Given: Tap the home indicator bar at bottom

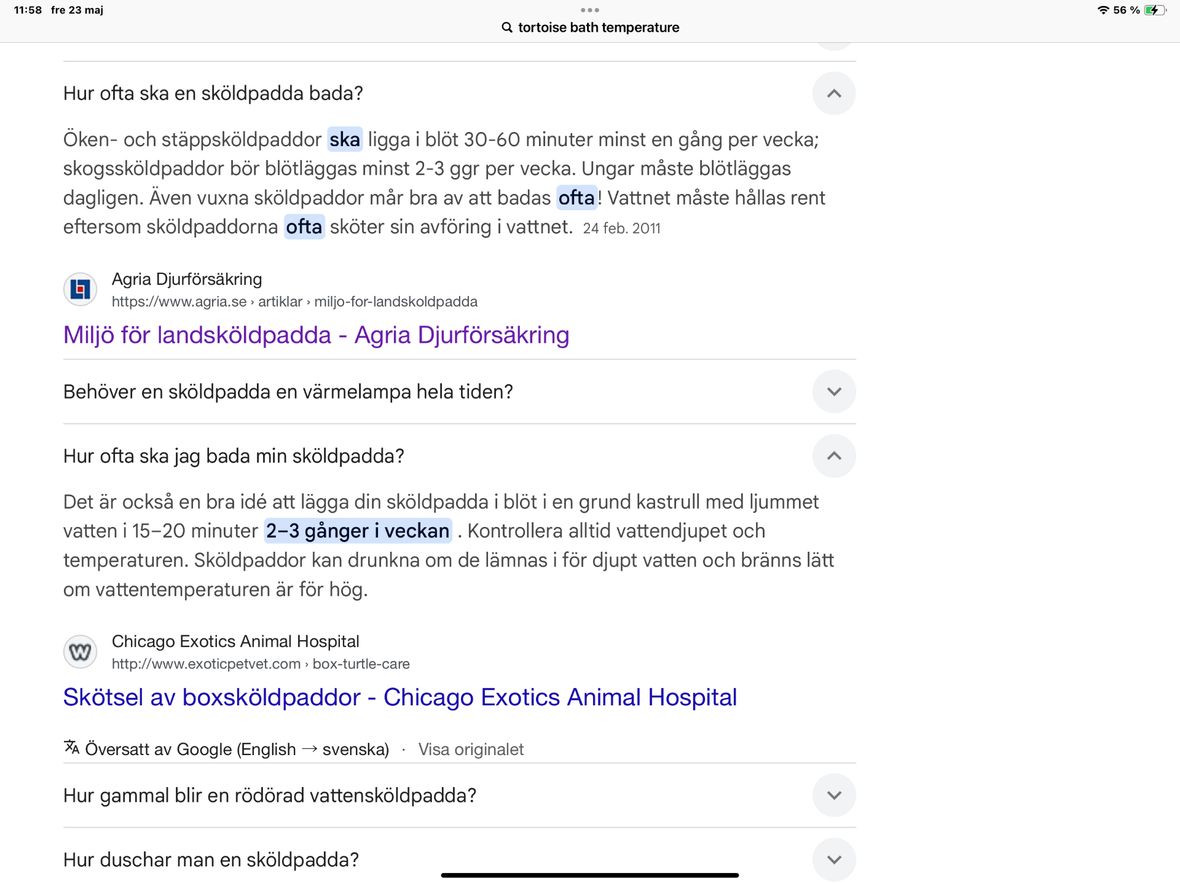Looking at the screenshot, I should click(590, 875).
